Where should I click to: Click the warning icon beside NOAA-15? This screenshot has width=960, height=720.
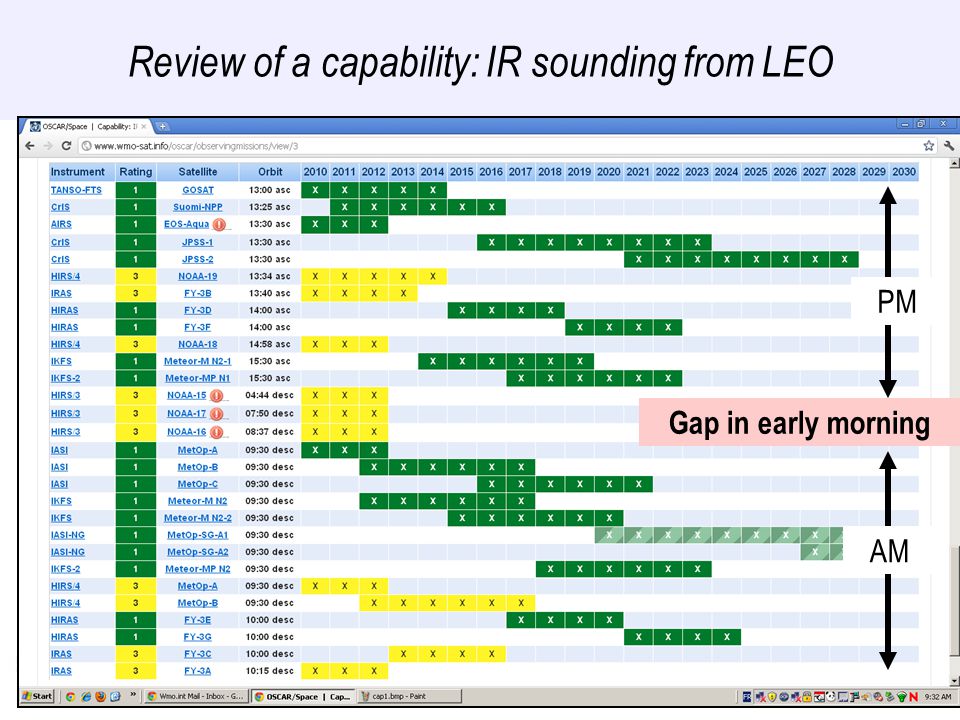pos(216,396)
